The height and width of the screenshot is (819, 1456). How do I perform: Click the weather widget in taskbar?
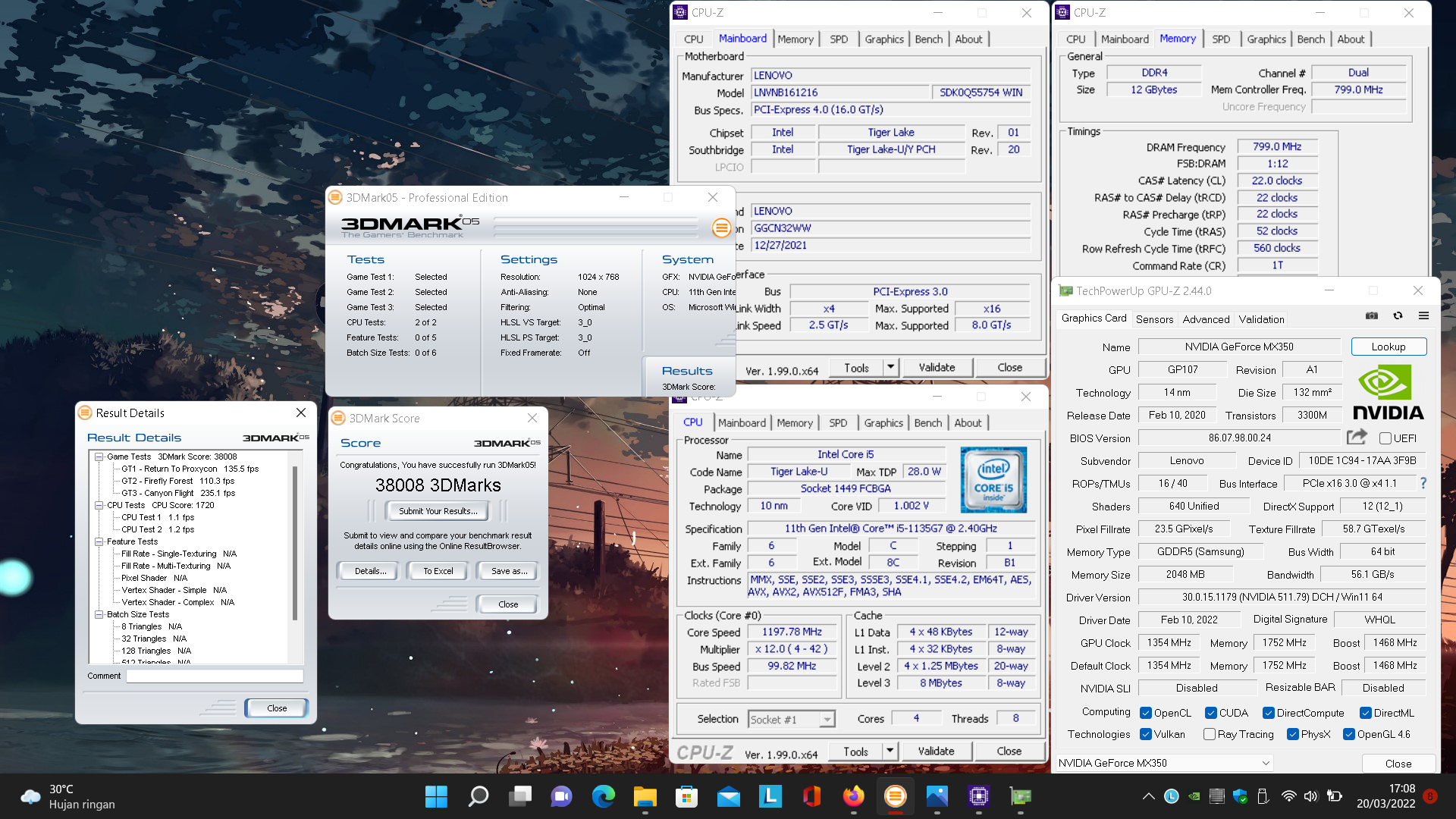[68, 796]
